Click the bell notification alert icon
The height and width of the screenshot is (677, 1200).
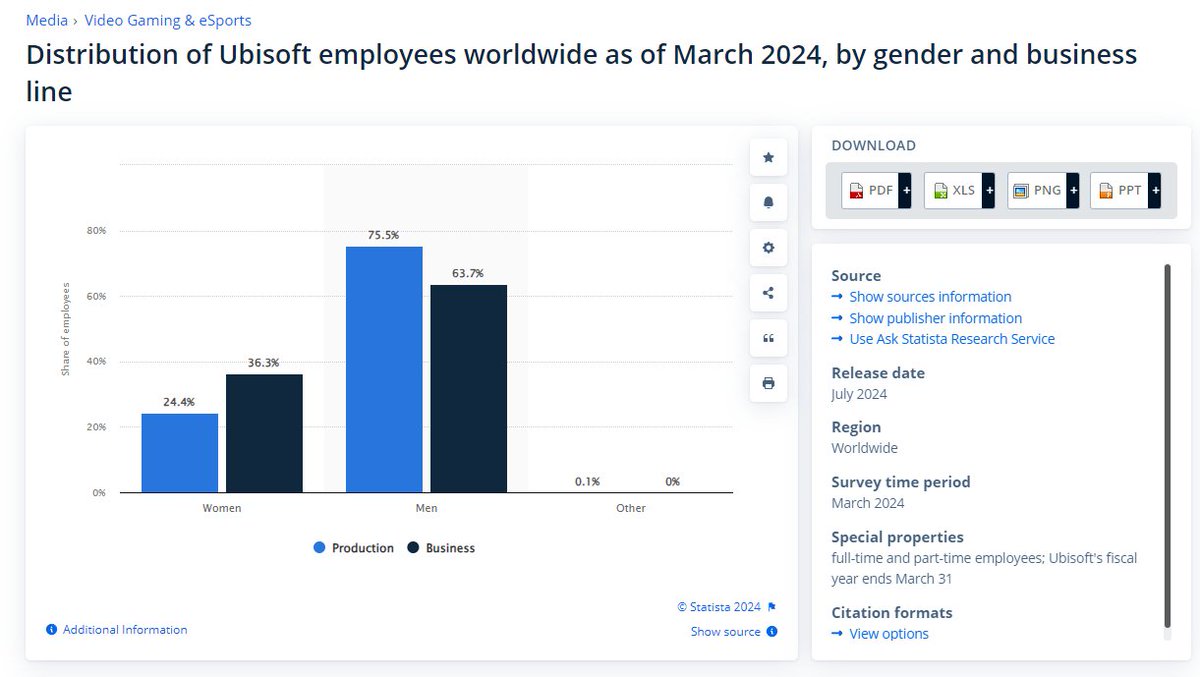(x=768, y=202)
